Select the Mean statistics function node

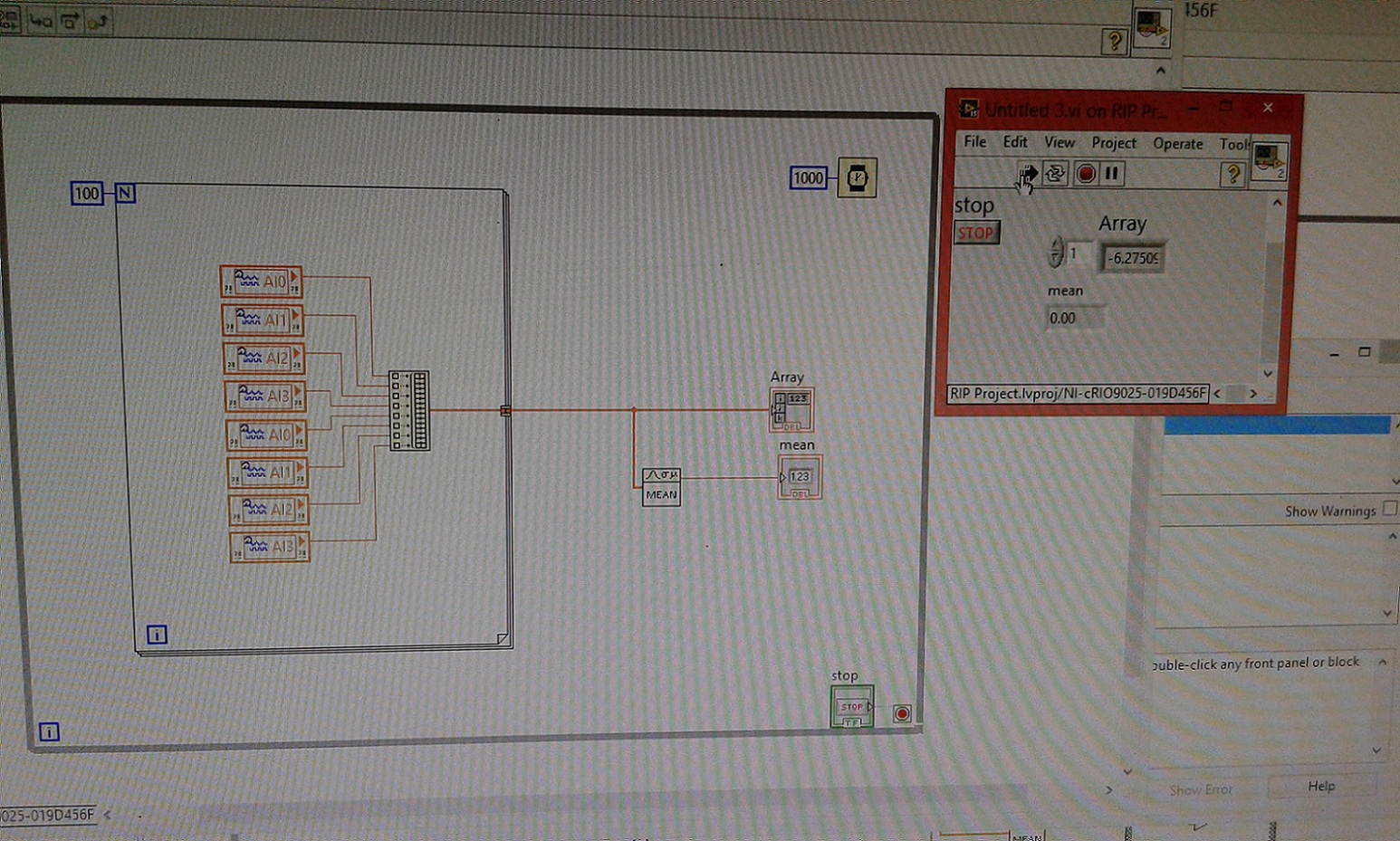pos(661,486)
